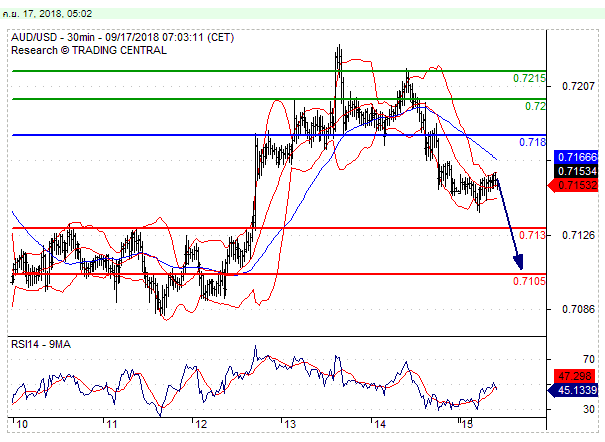The height and width of the screenshot is (442, 605).
Task: Click the Research © TRADING CENTRAL label
Action: [89, 50]
